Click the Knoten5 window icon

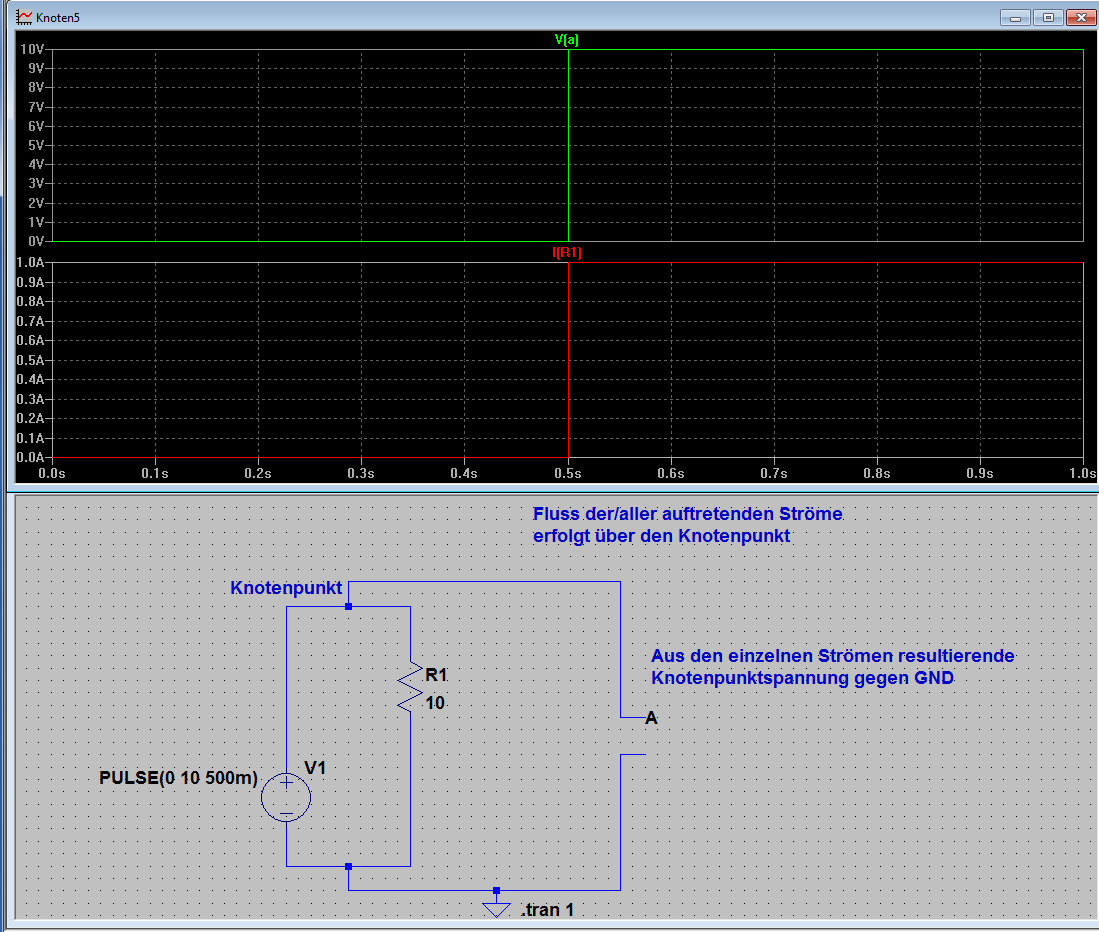(x=24, y=17)
